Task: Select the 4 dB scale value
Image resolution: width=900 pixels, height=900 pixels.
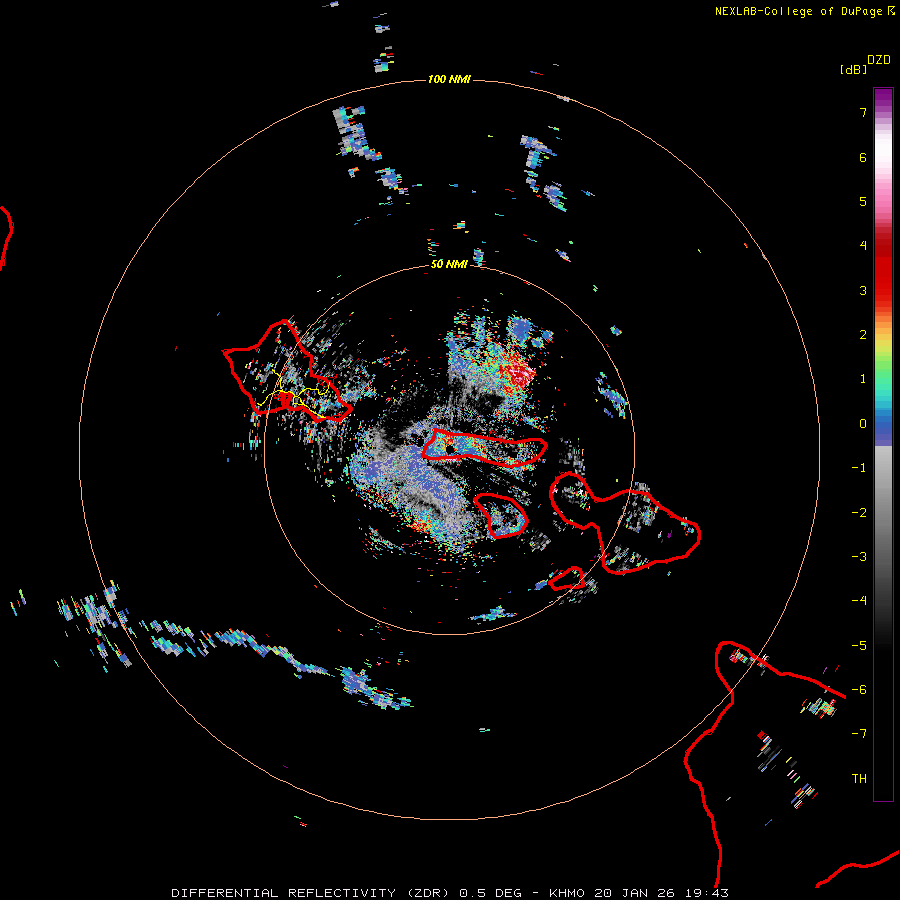Action: click(x=863, y=246)
